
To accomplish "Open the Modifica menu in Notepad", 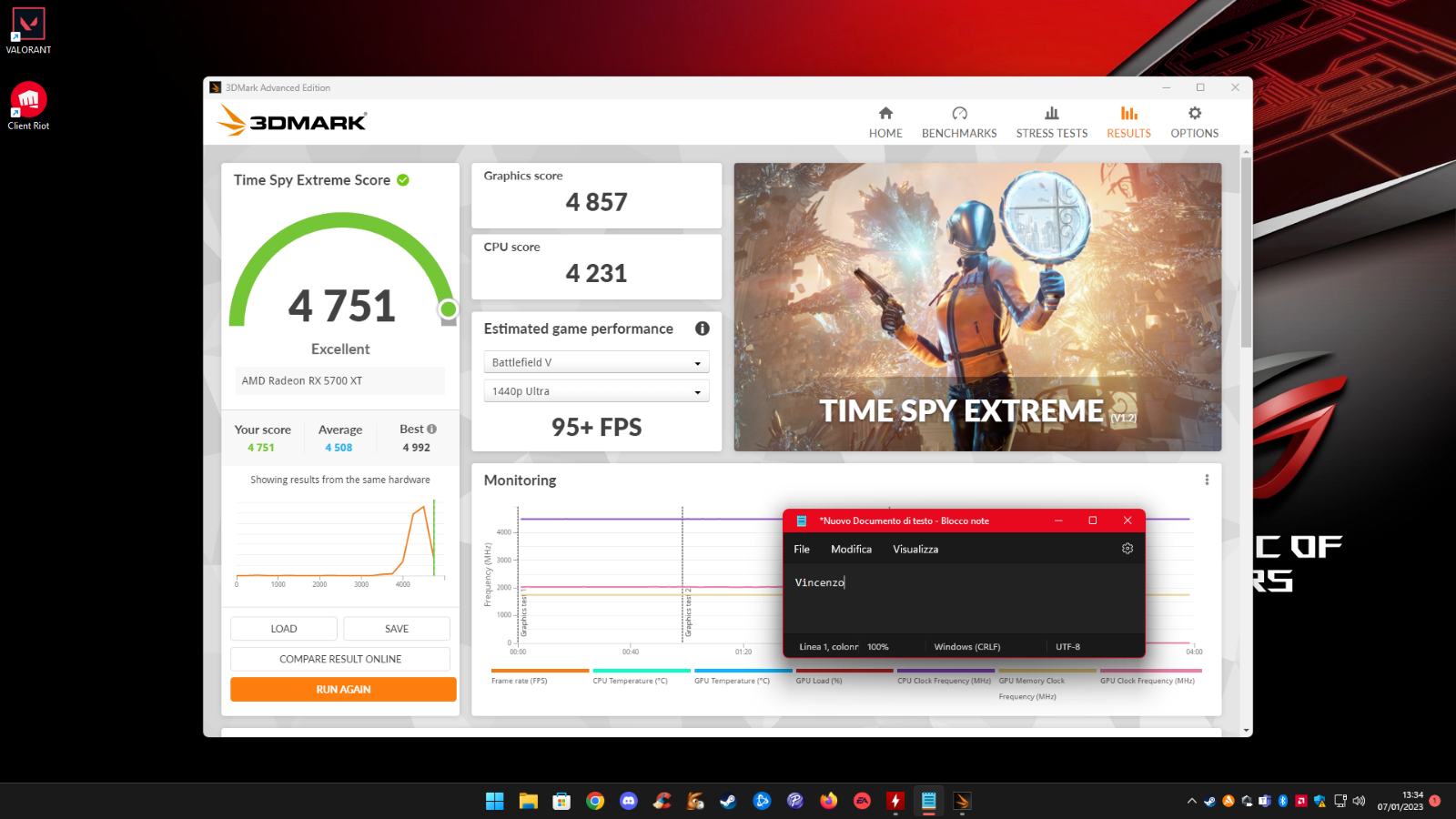I will pyautogui.click(x=851, y=549).
